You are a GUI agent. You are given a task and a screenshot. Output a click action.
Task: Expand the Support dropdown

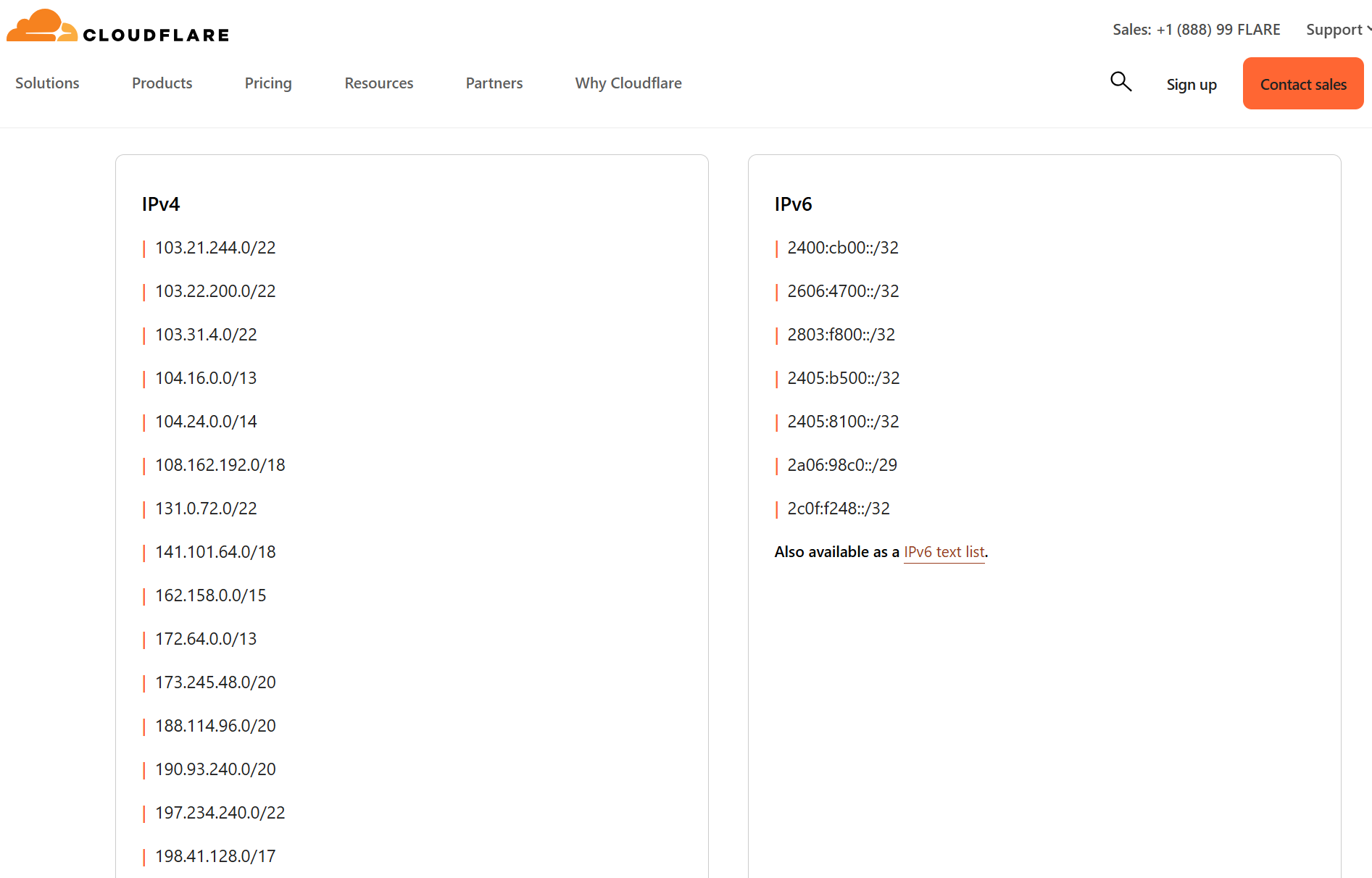(1336, 30)
